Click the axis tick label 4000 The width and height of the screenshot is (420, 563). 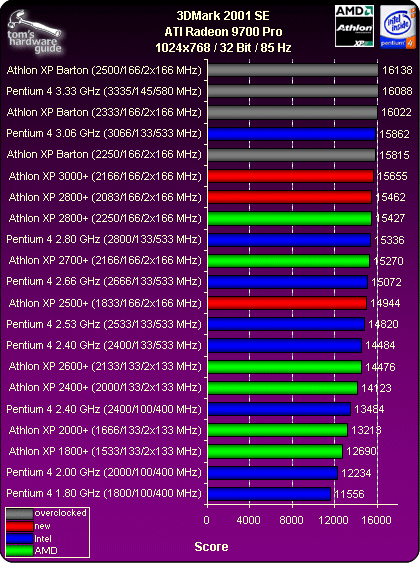point(248,520)
